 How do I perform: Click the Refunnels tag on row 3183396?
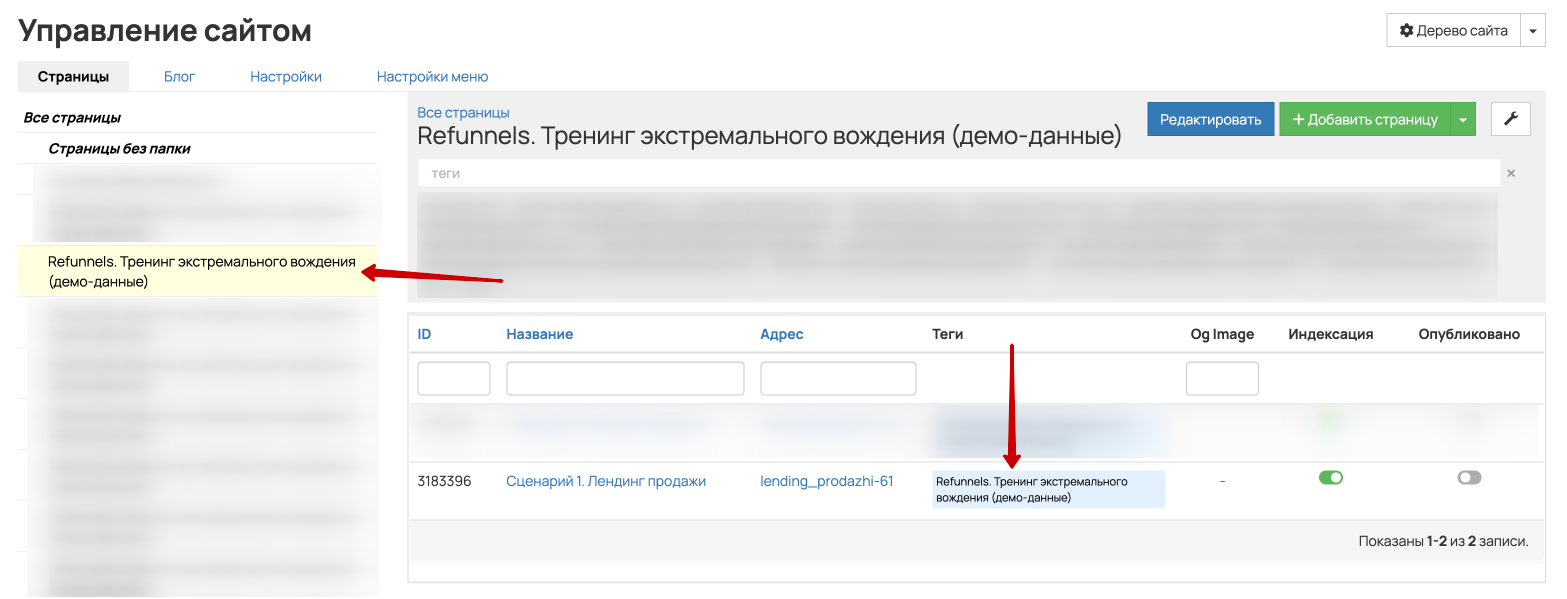pyautogui.click(x=1048, y=489)
